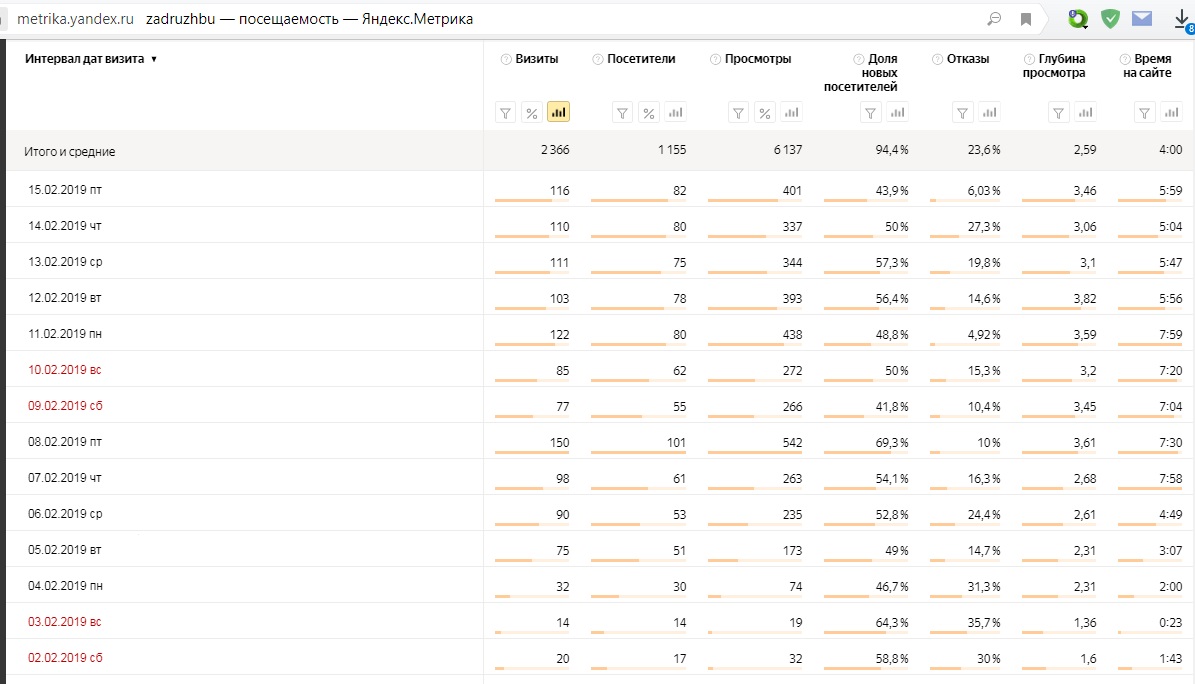The image size is (1195, 684).
Task: Click the bookmark icon in address bar
Action: coord(1026,19)
